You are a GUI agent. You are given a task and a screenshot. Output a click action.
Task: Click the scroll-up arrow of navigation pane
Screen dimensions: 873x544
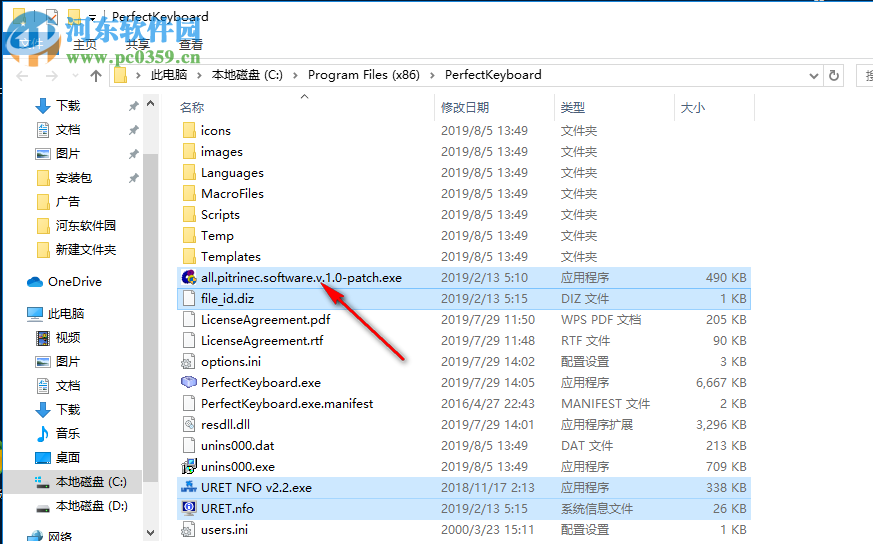[150, 104]
